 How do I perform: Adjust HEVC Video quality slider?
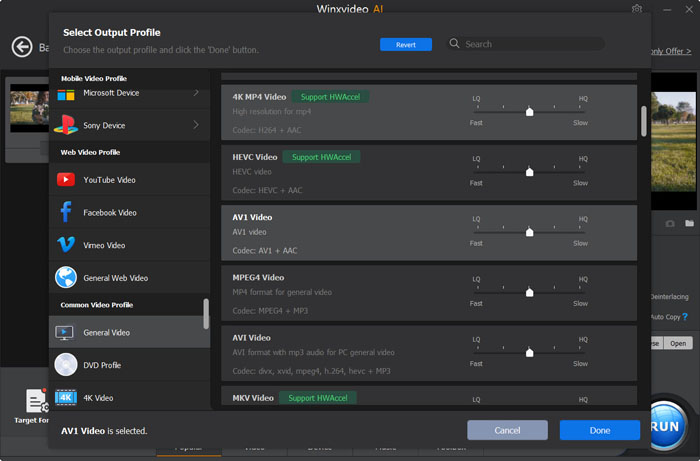pyautogui.click(x=529, y=171)
